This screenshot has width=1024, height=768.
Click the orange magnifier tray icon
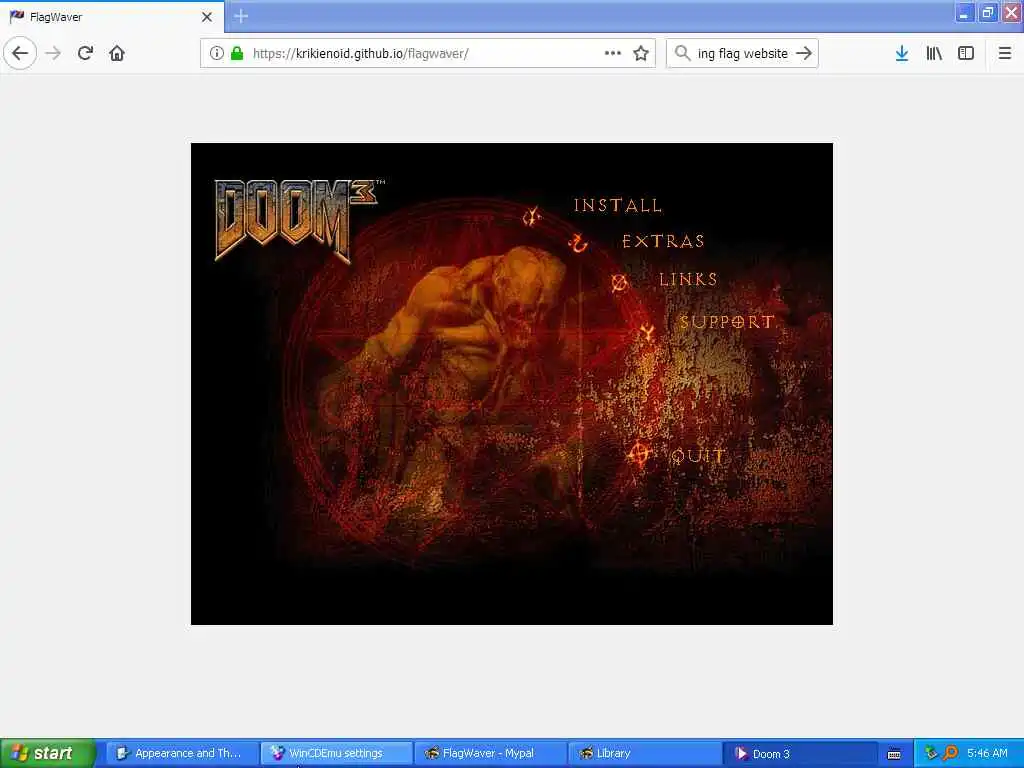pos(950,753)
